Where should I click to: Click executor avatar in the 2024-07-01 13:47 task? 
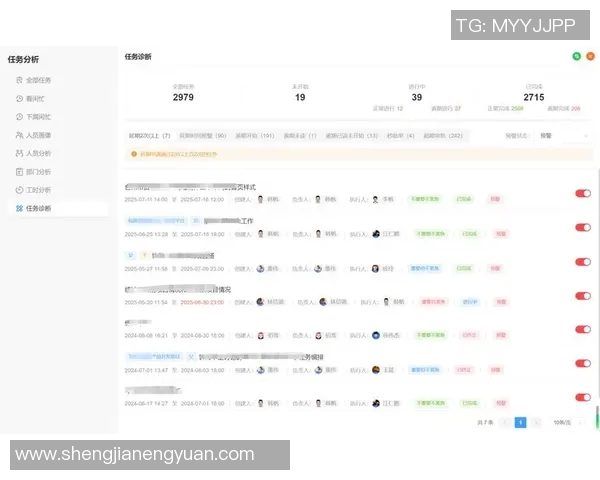(376, 370)
